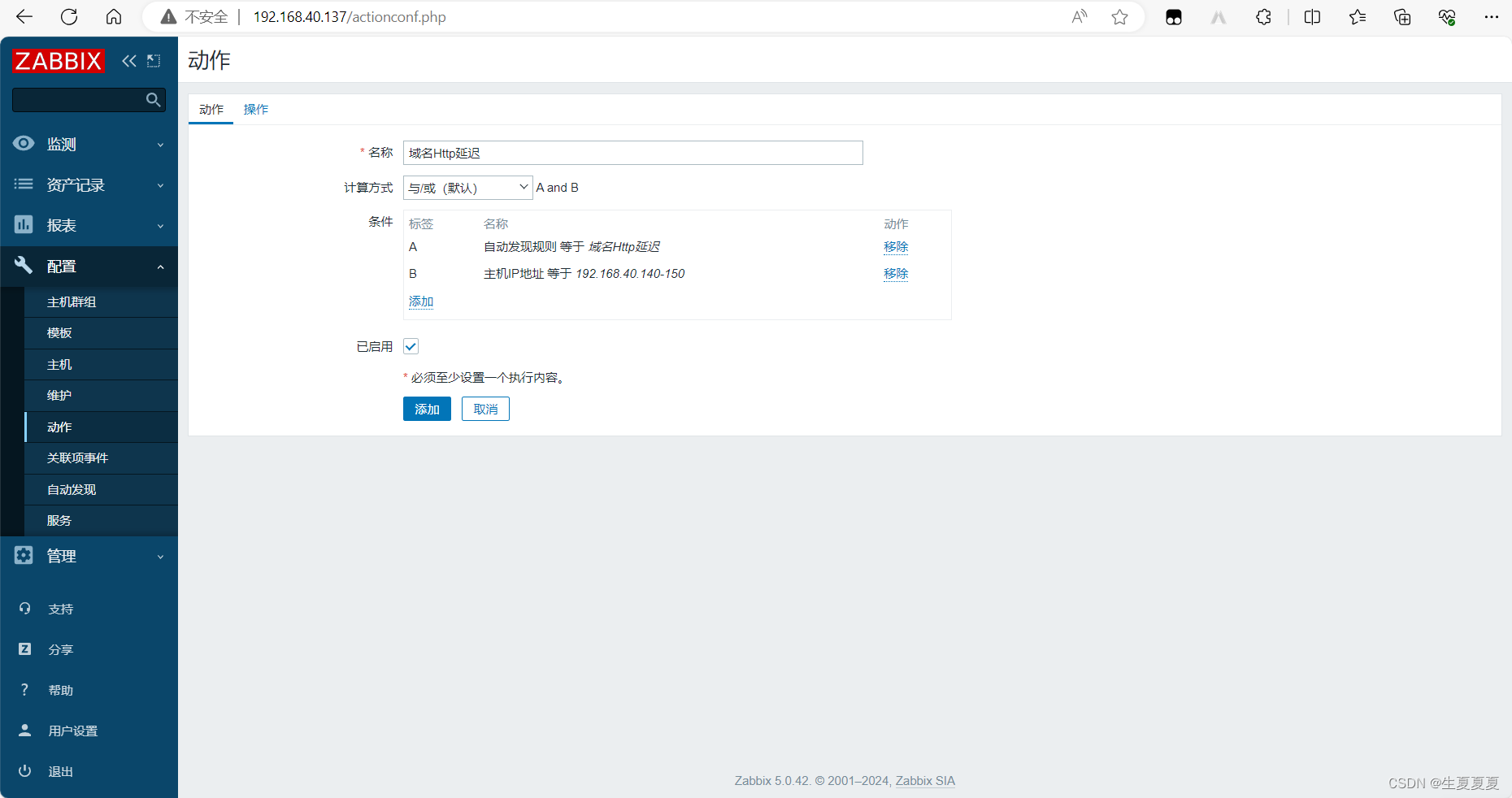Open browser extensions puzzle icon
The height and width of the screenshot is (798, 1512).
click(x=1263, y=17)
